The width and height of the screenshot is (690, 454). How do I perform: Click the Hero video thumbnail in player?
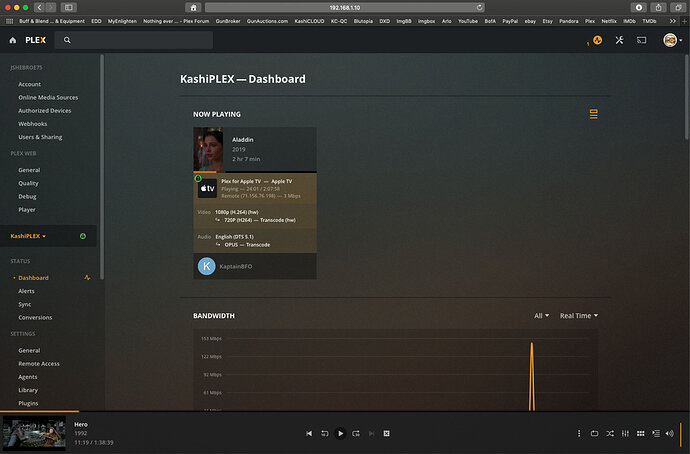click(34, 433)
